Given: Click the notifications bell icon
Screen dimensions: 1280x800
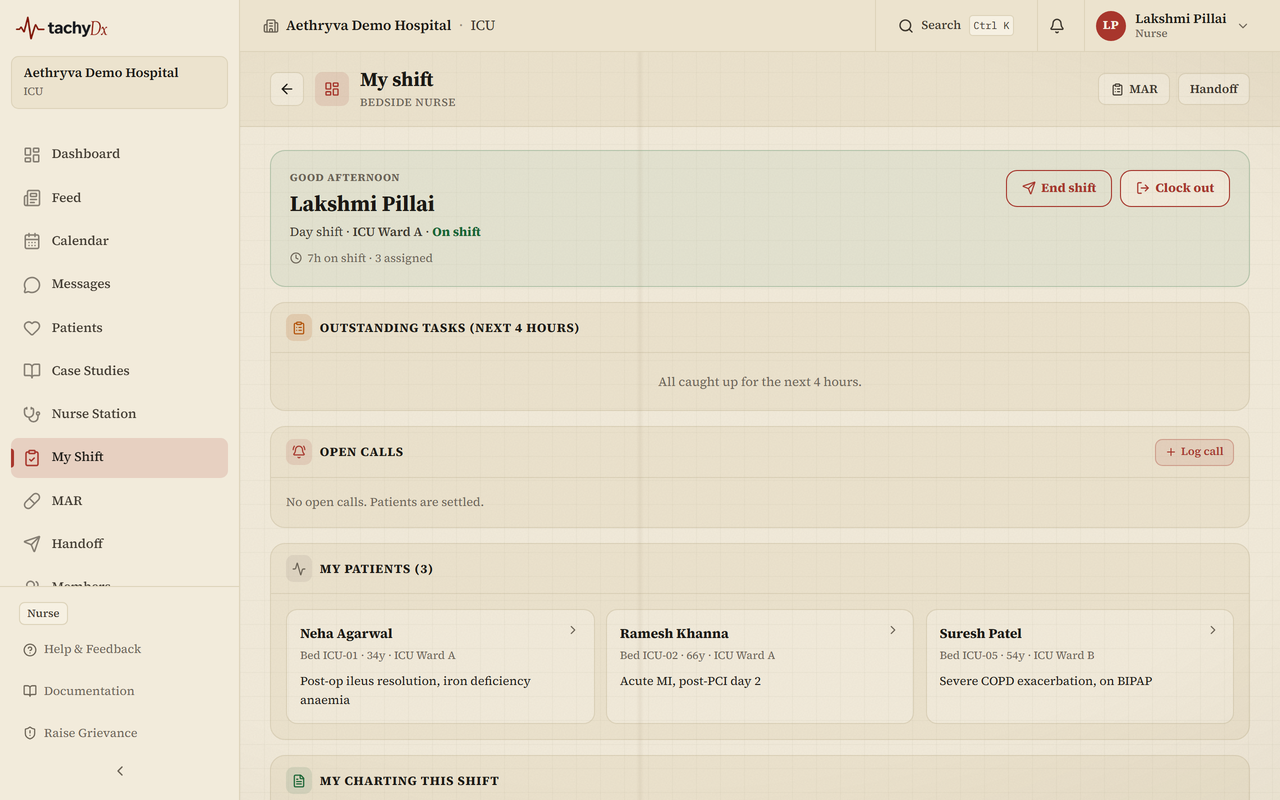Looking at the screenshot, I should [x=1057, y=26].
